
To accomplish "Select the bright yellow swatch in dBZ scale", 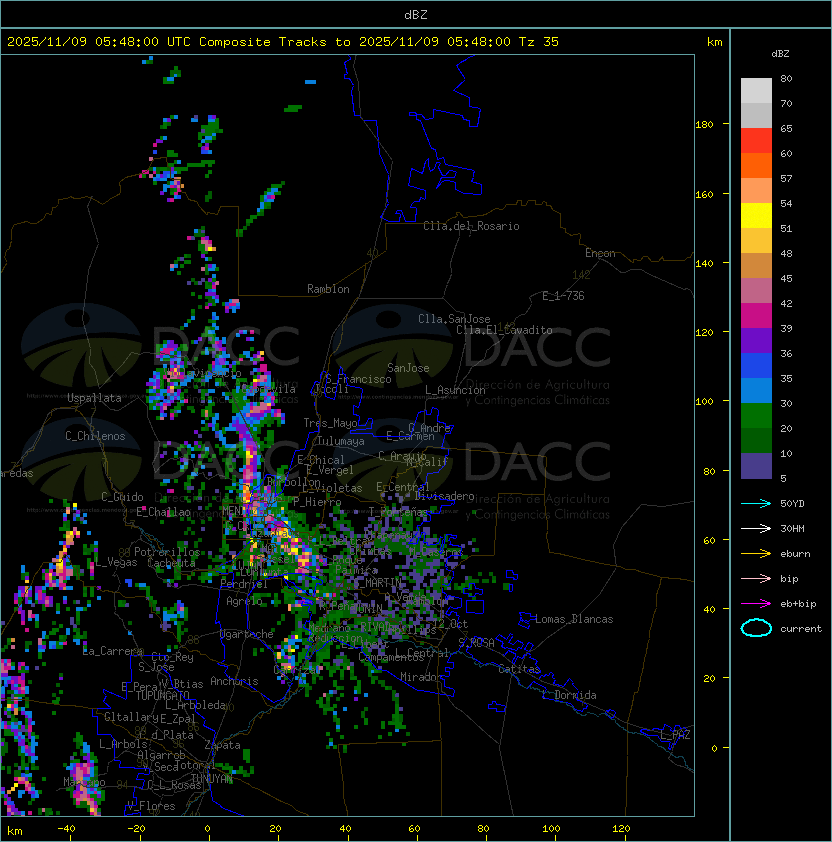I will click(x=756, y=216).
